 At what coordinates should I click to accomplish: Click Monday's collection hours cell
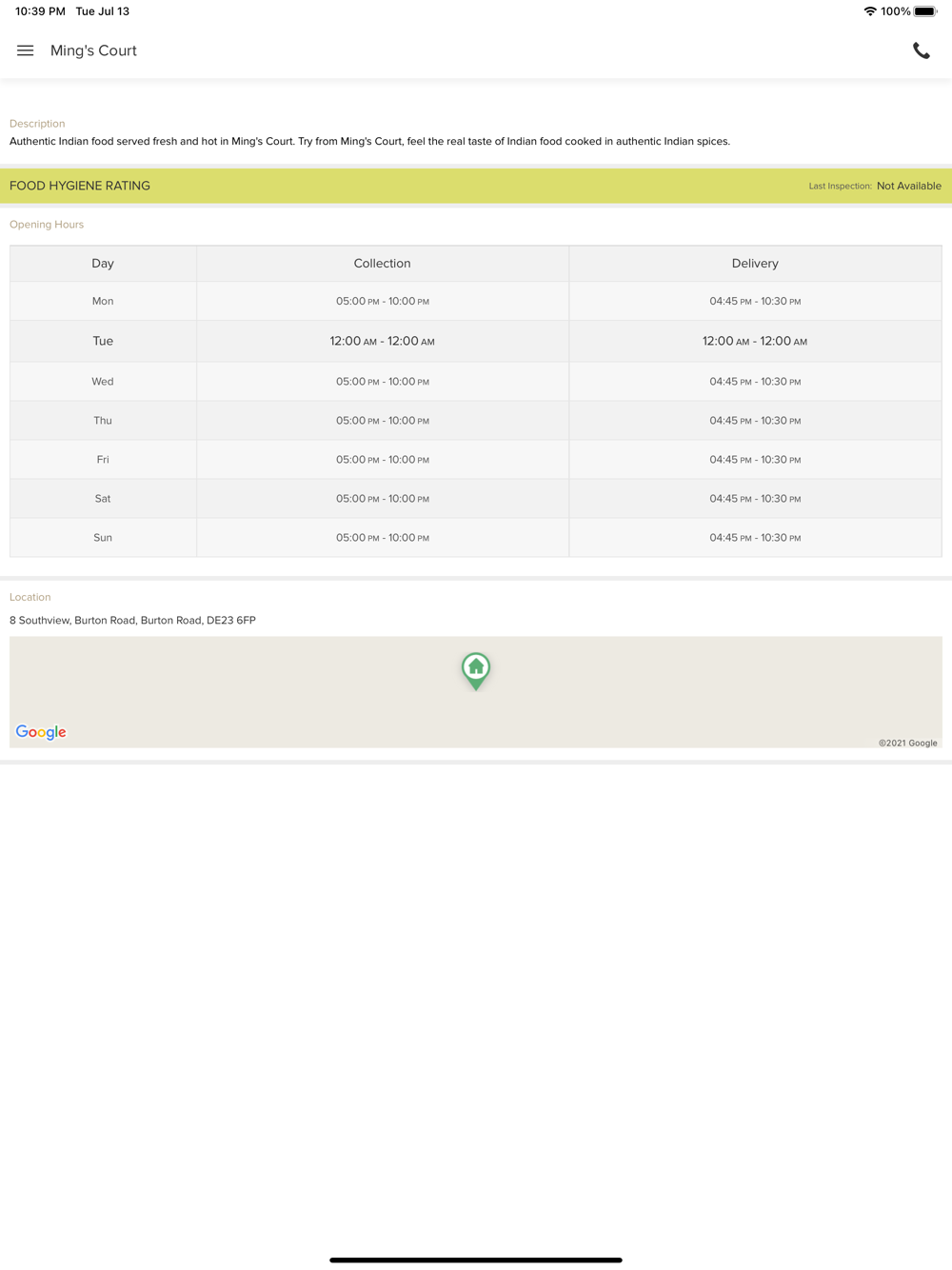[383, 301]
